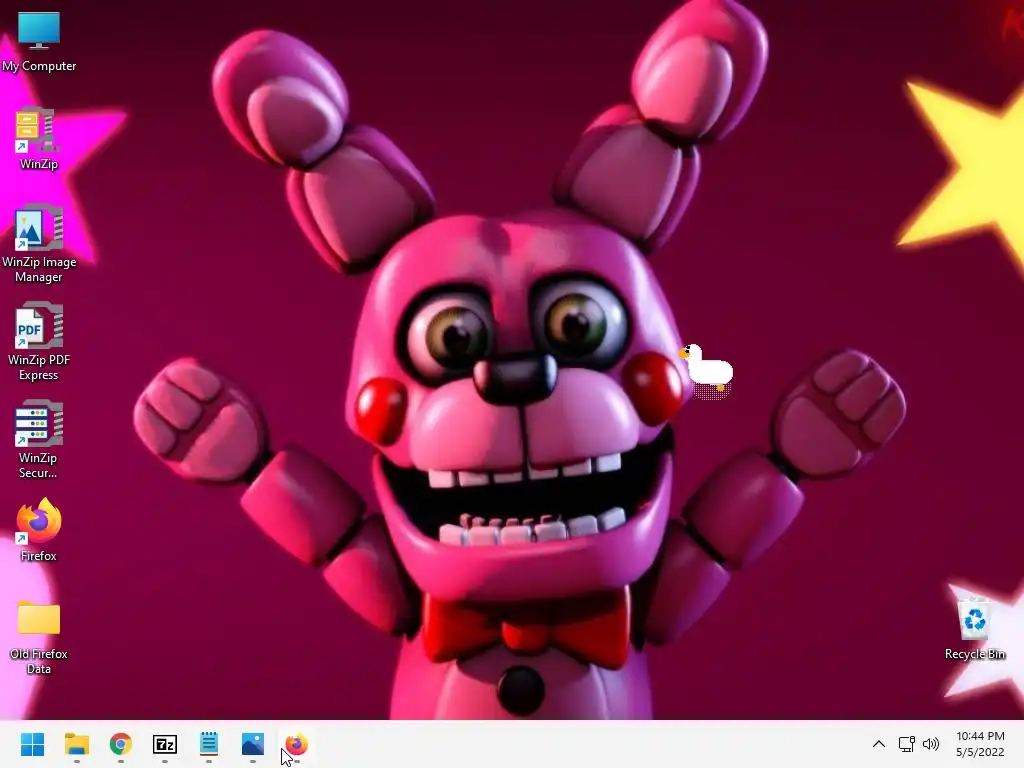The width and height of the screenshot is (1024, 768).
Task: Open Google Chrome from the taskbar
Action: [121, 744]
